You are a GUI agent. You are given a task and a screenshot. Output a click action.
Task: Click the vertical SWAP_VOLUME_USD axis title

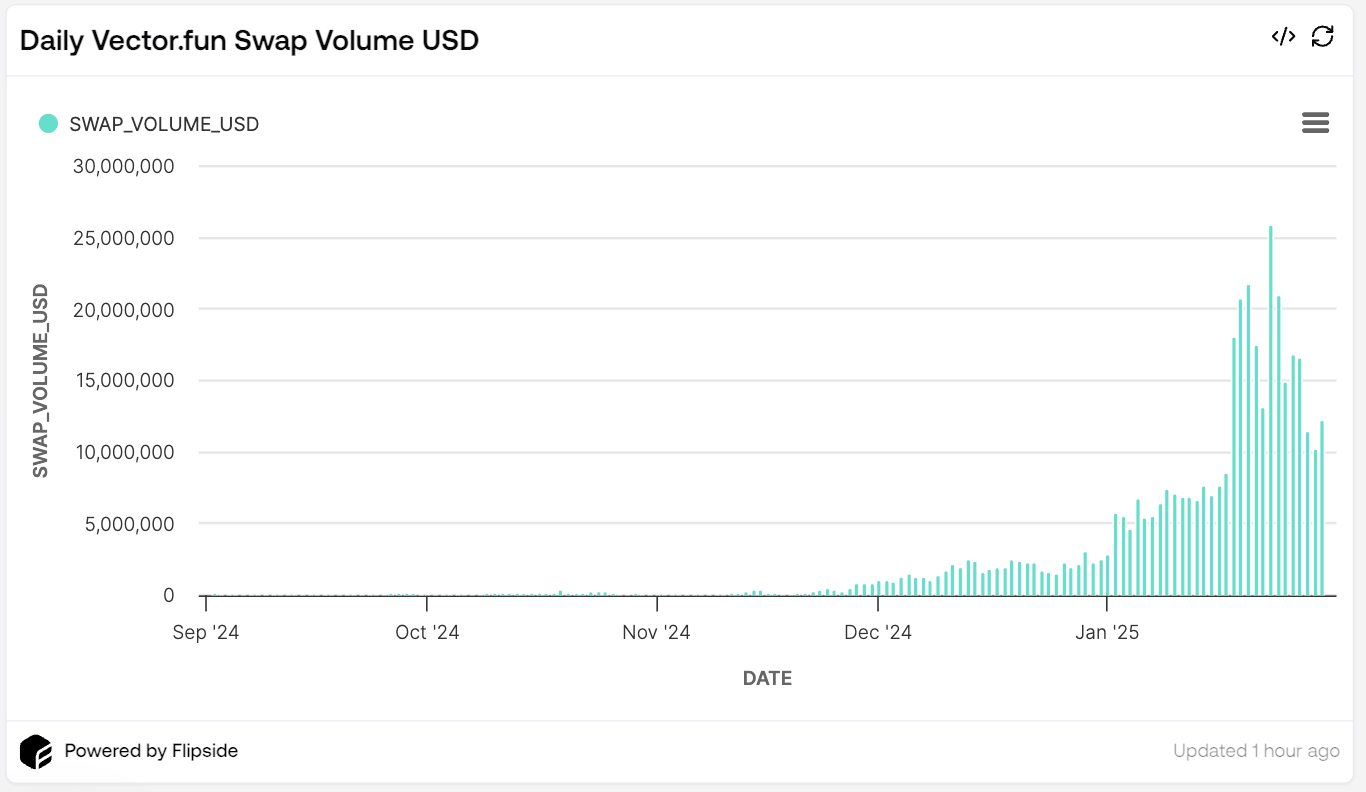tap(41, 380)
